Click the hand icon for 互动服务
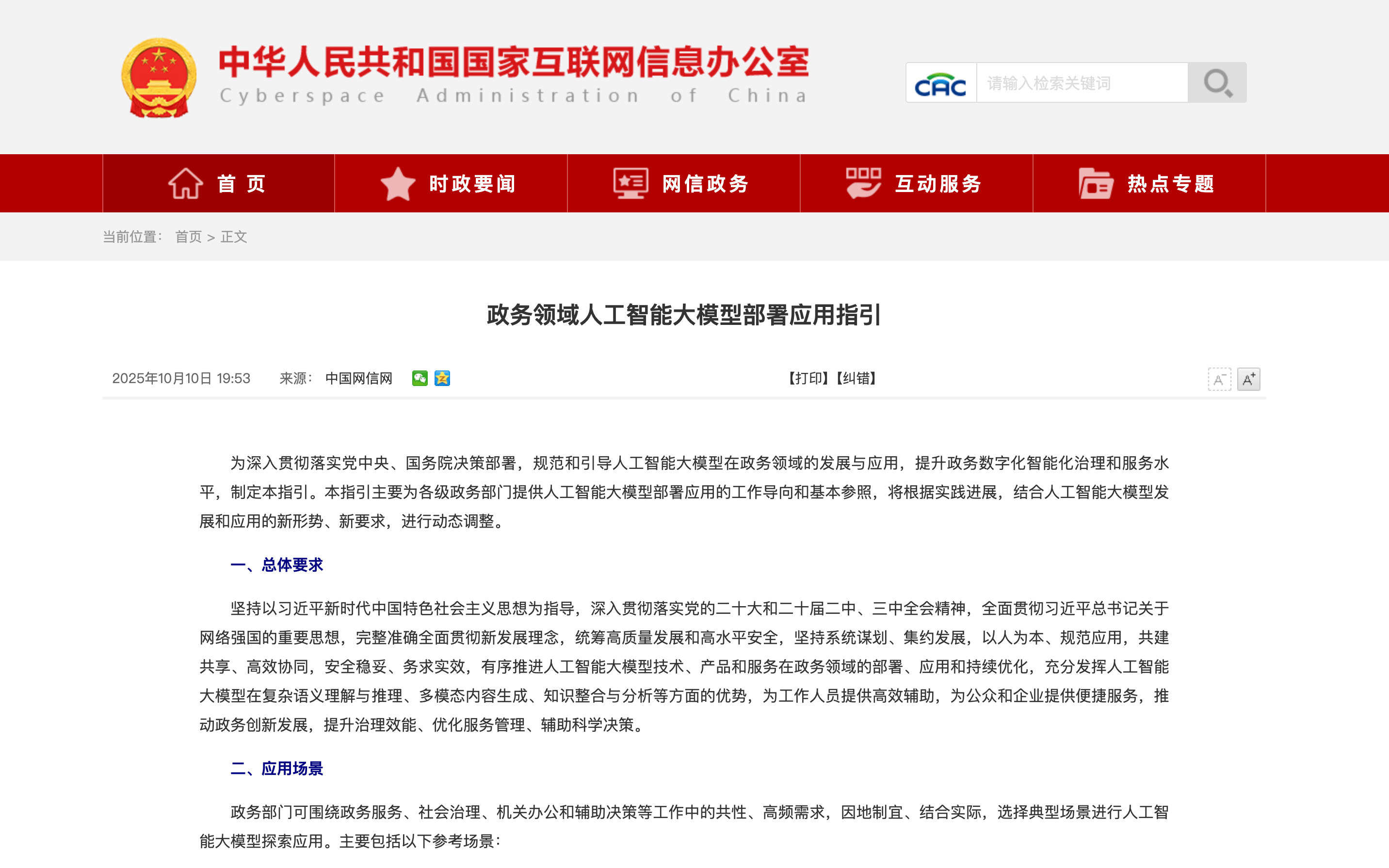1389x868 pixels. pyautogui.click(x=863, y=184)
